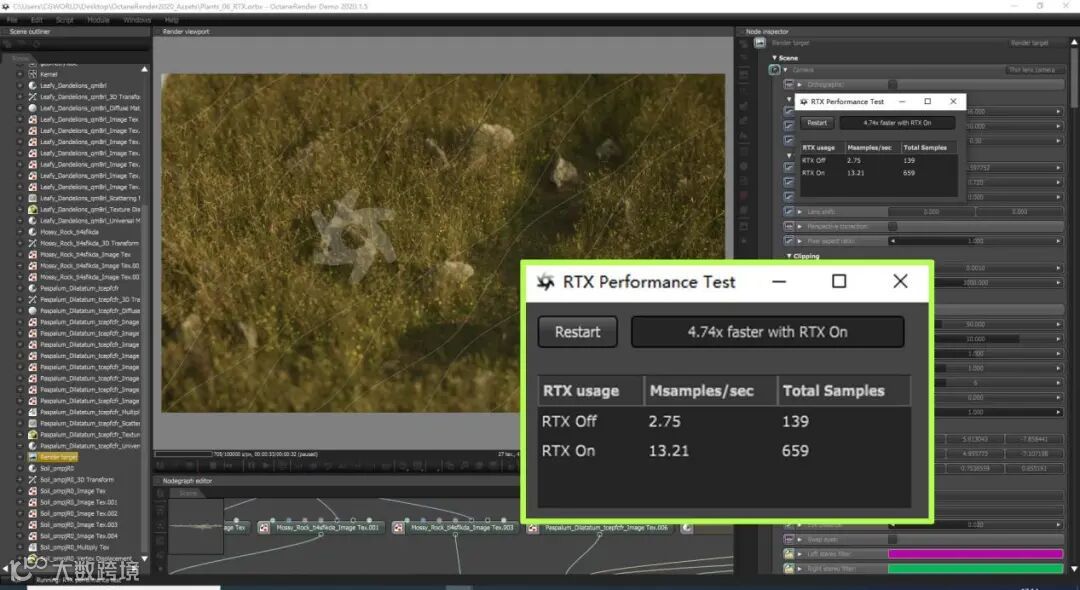Collapse the Clipping section
Viewport: 1080px width, 590px height.
(x=789, y=256)
